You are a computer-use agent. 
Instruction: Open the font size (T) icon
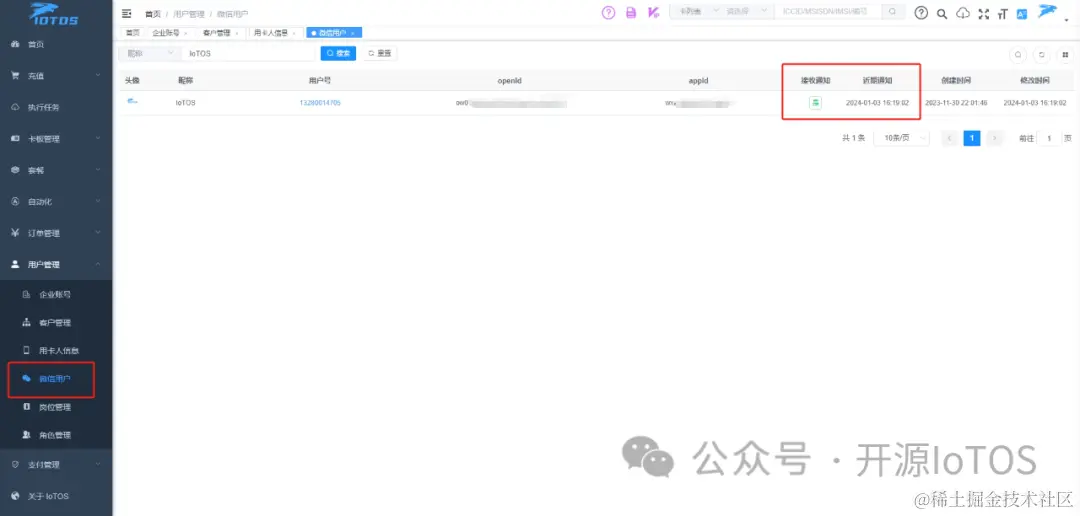point(1003,13)
